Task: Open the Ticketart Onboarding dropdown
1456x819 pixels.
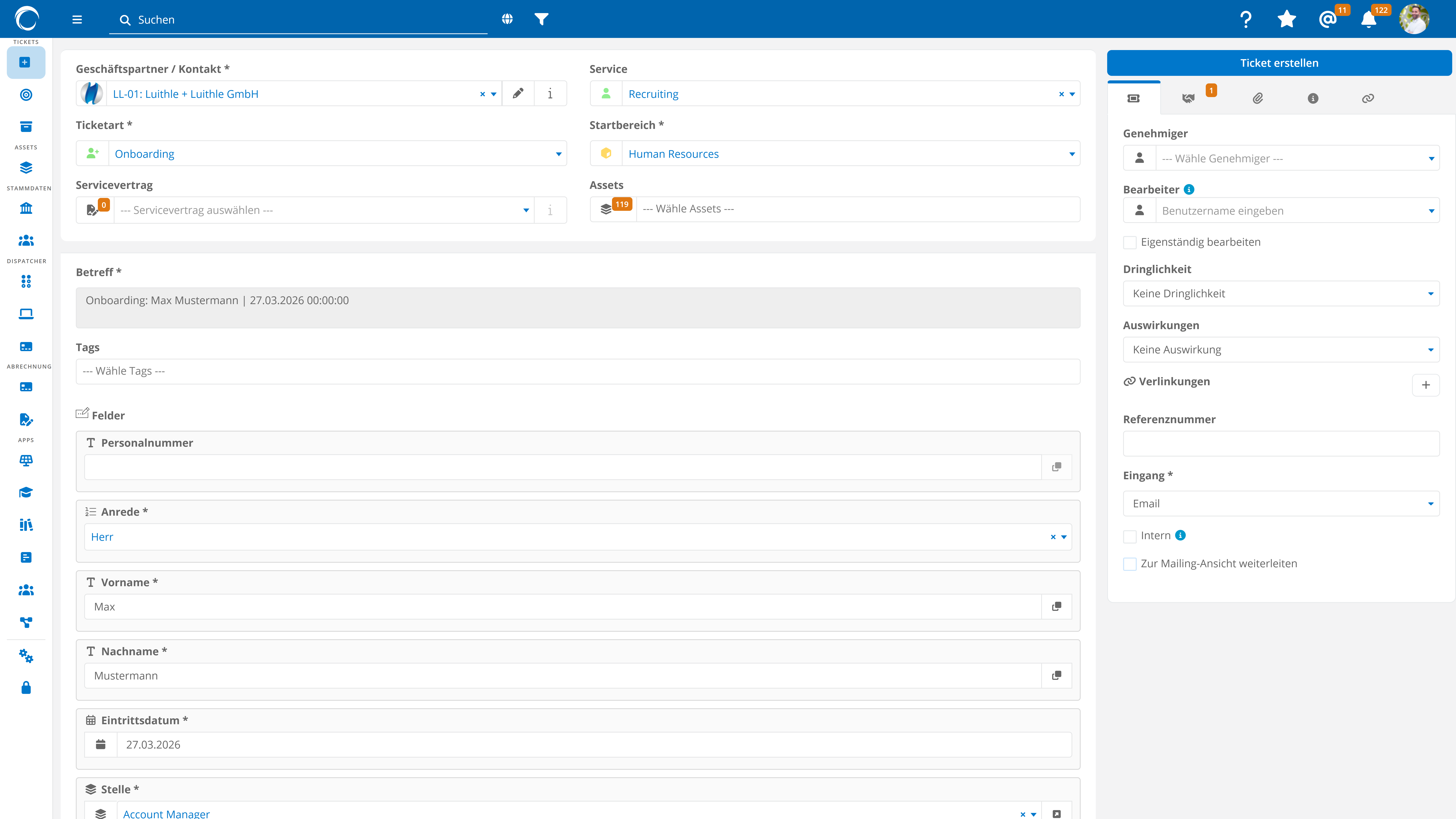Action: 321,154
